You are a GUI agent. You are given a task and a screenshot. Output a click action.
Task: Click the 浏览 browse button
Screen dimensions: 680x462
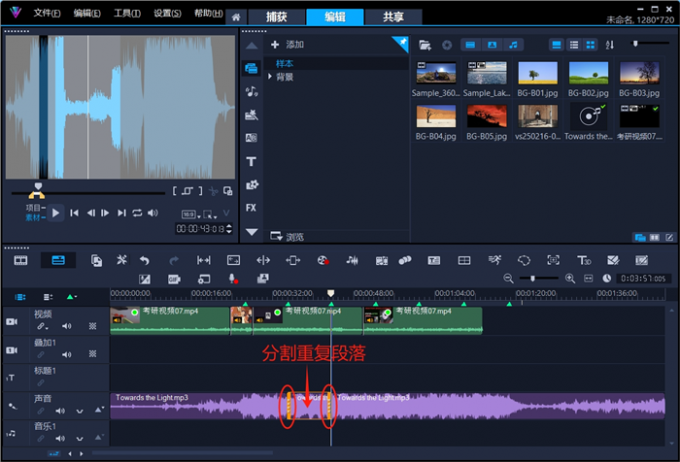pyautogui.click(x=287, y=236)
